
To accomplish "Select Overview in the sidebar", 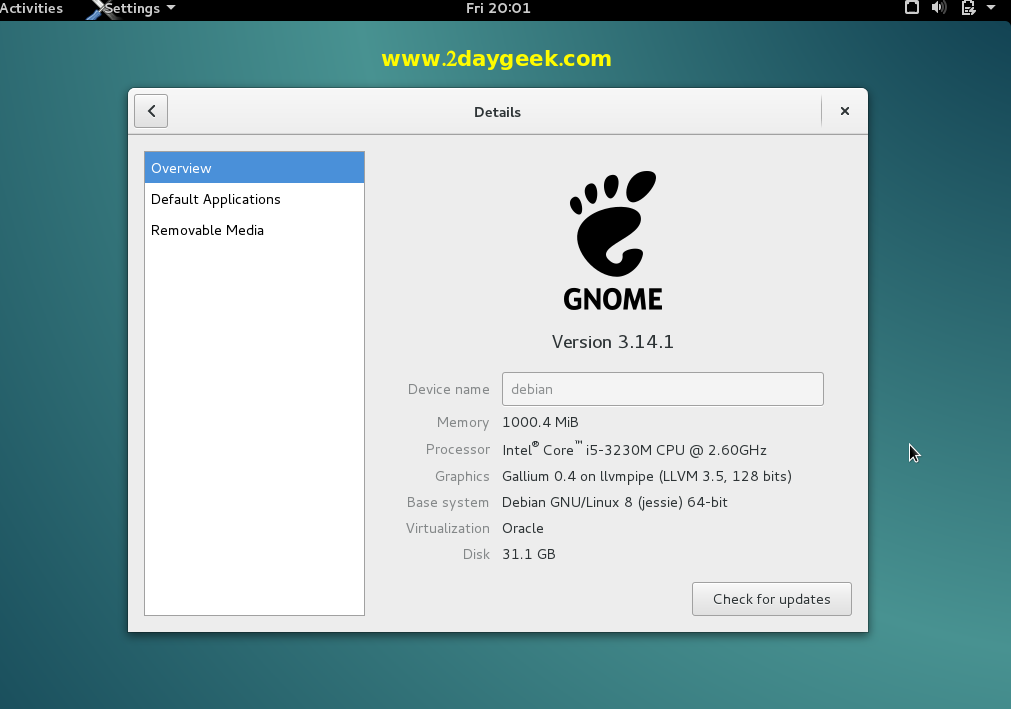I will (254, 168).
